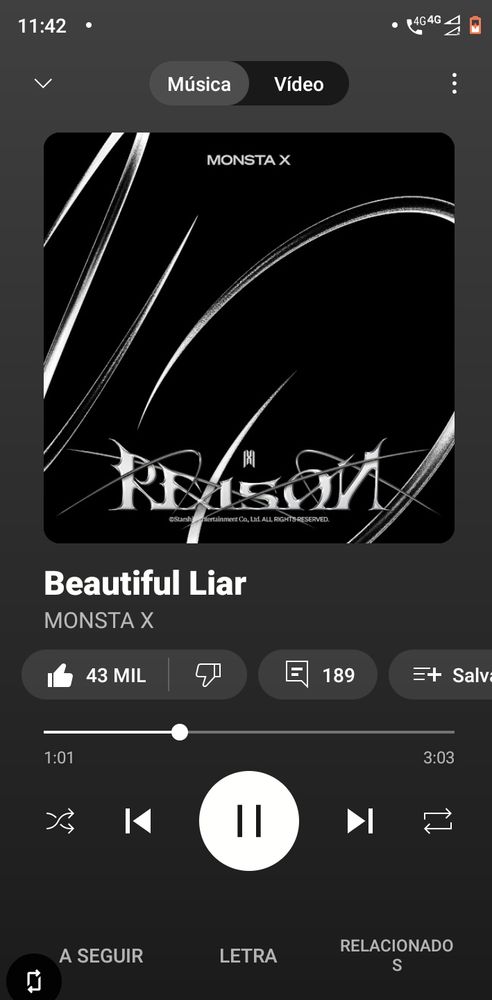The image size is (492, 1000).
Task: Click the song progress bar knob
Action: coord(180,732)
